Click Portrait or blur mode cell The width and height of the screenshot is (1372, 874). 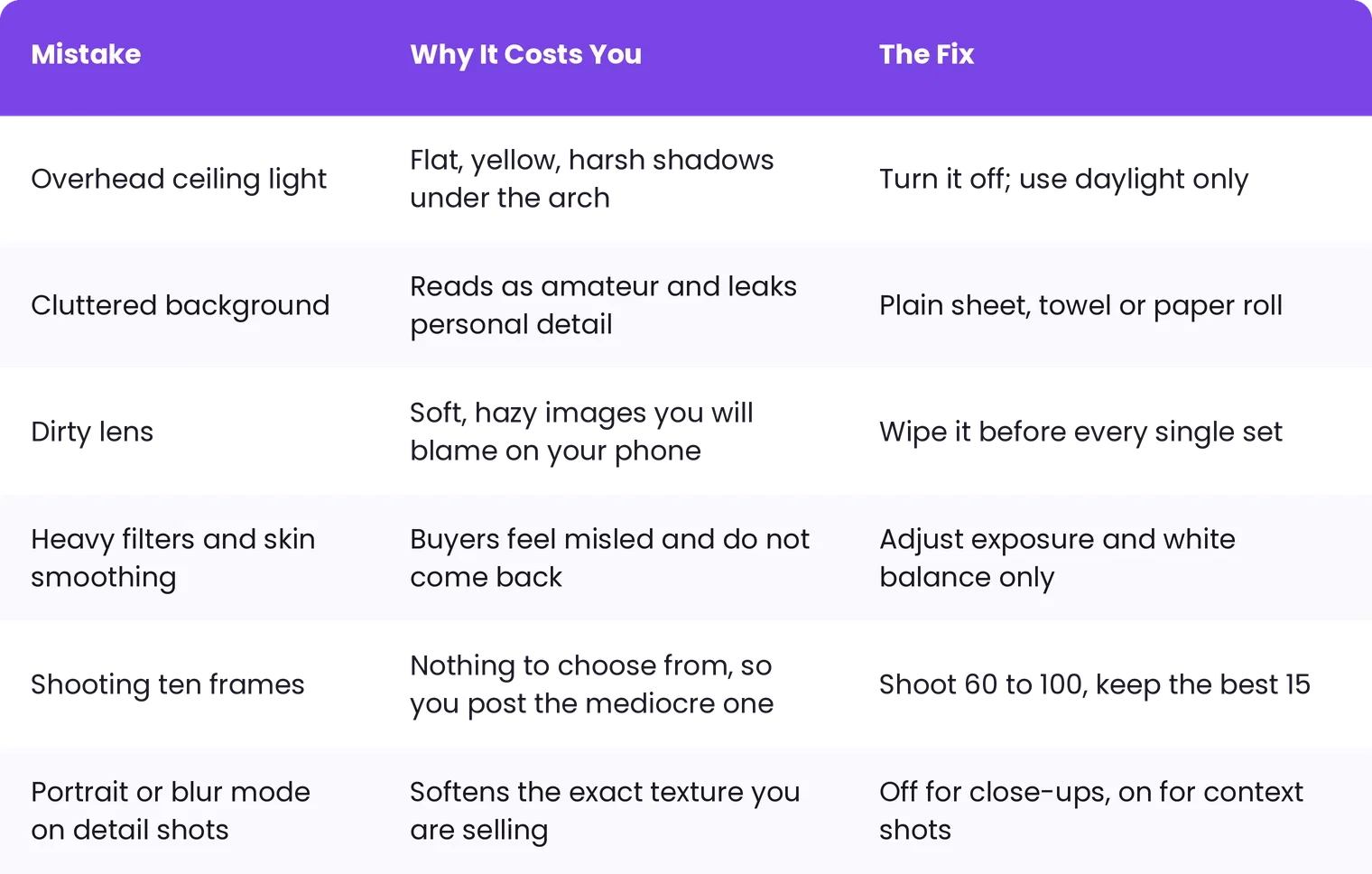click(x=171, y=811)
